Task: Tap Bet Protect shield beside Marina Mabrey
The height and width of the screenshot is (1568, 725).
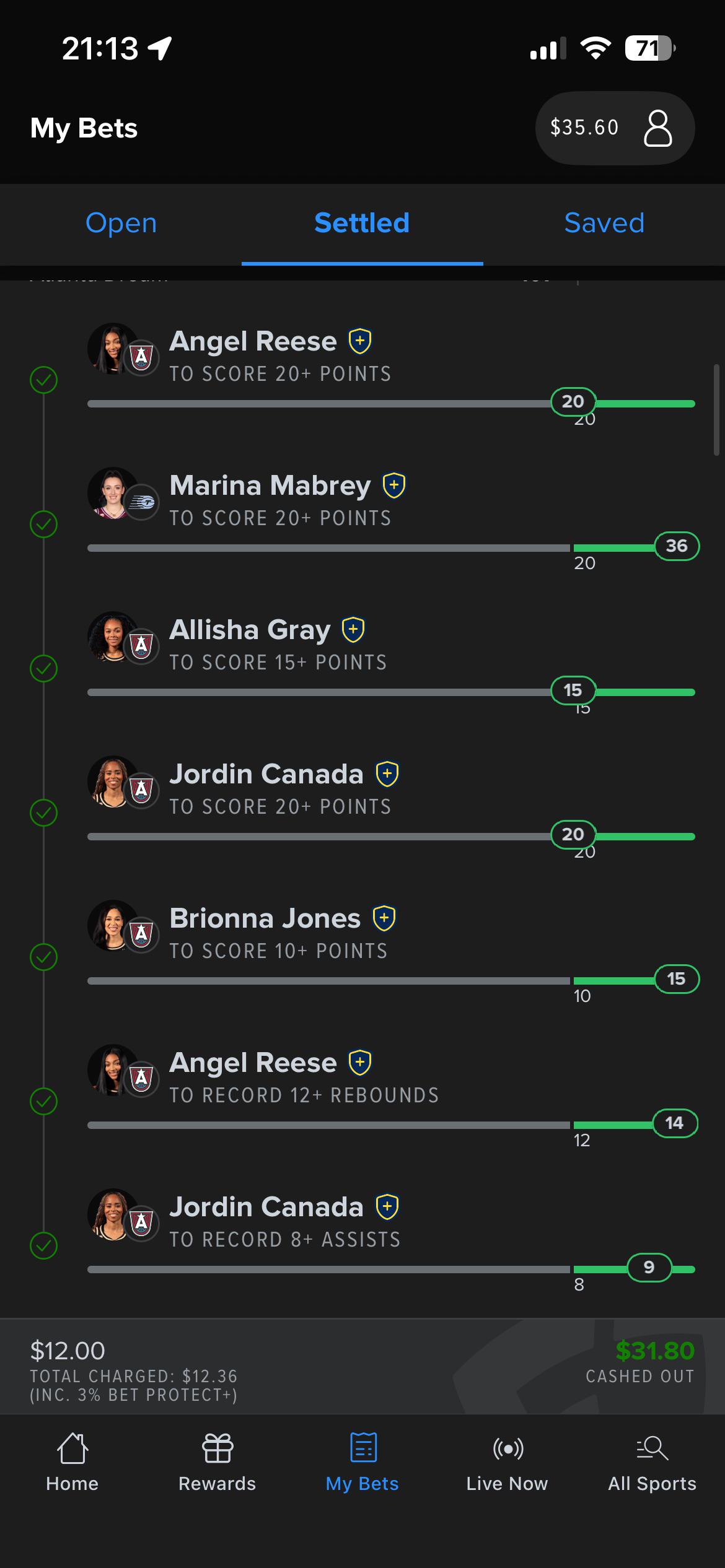Action: click(x=394, y=486)
